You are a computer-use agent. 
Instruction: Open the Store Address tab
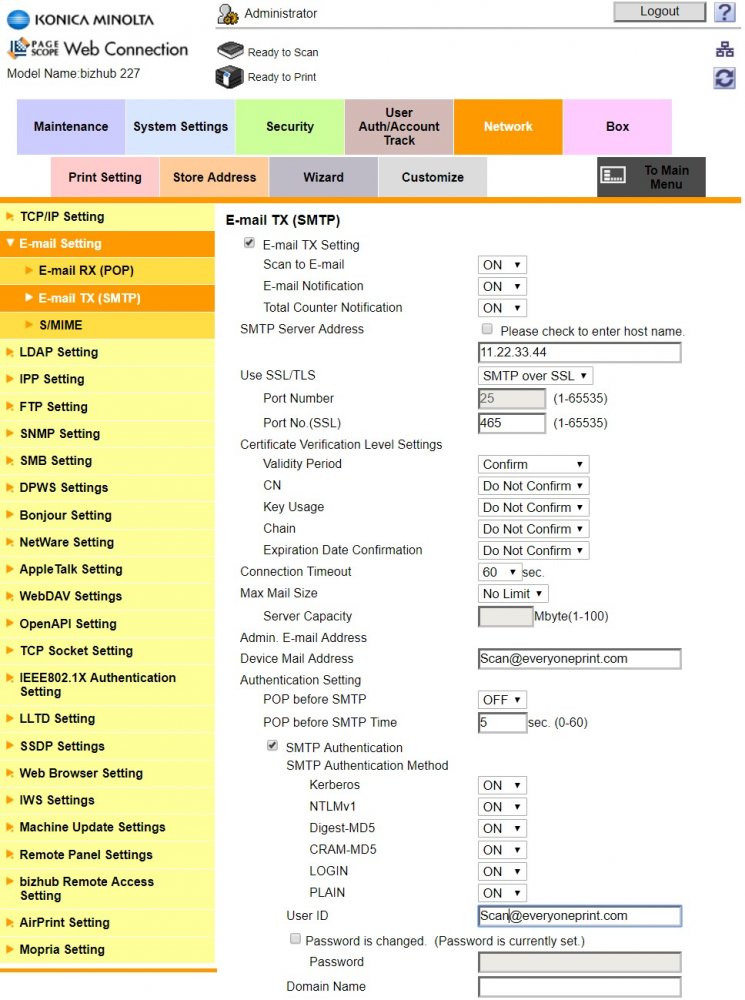tap(214, 177)
